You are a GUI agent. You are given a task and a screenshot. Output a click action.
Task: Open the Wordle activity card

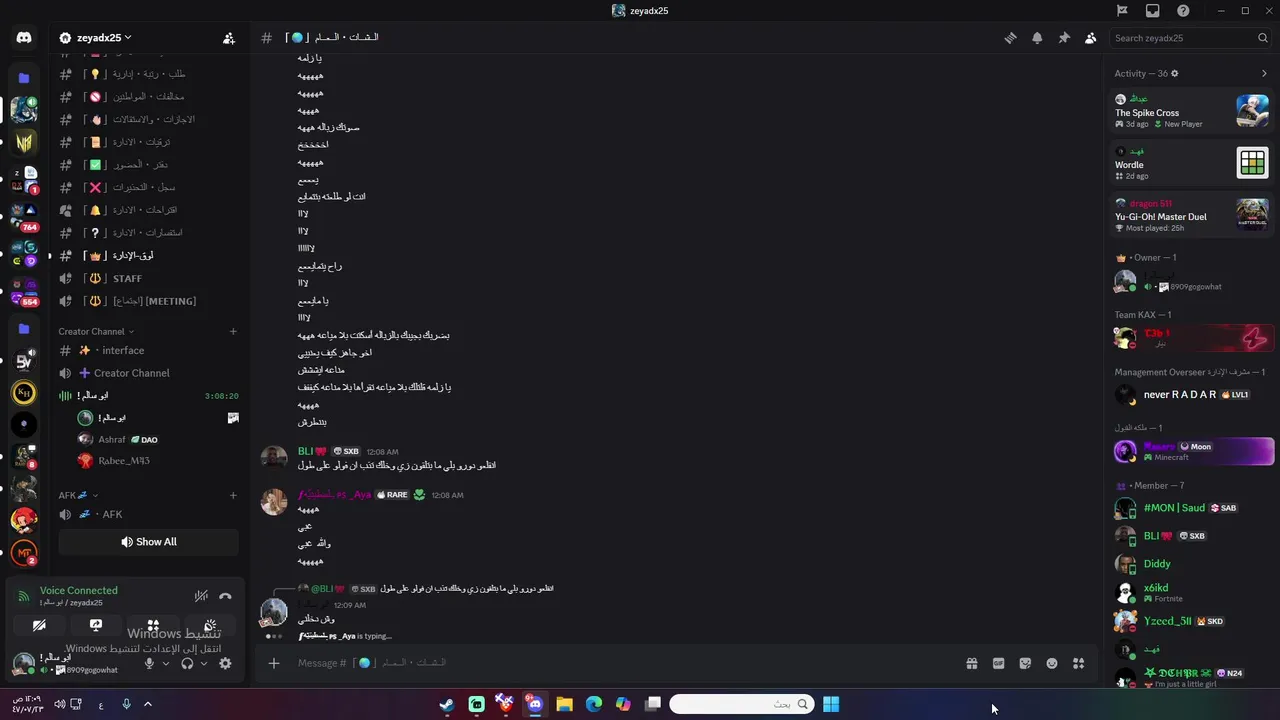pos(1192,162)
